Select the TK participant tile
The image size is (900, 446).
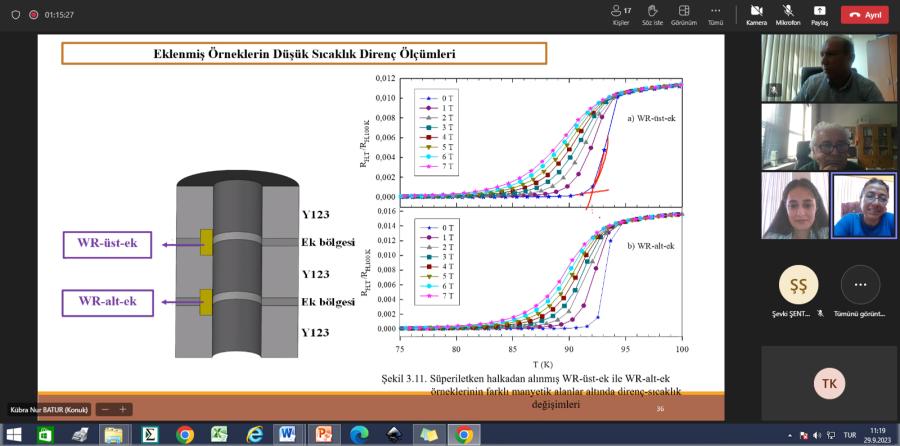(829, 383)
